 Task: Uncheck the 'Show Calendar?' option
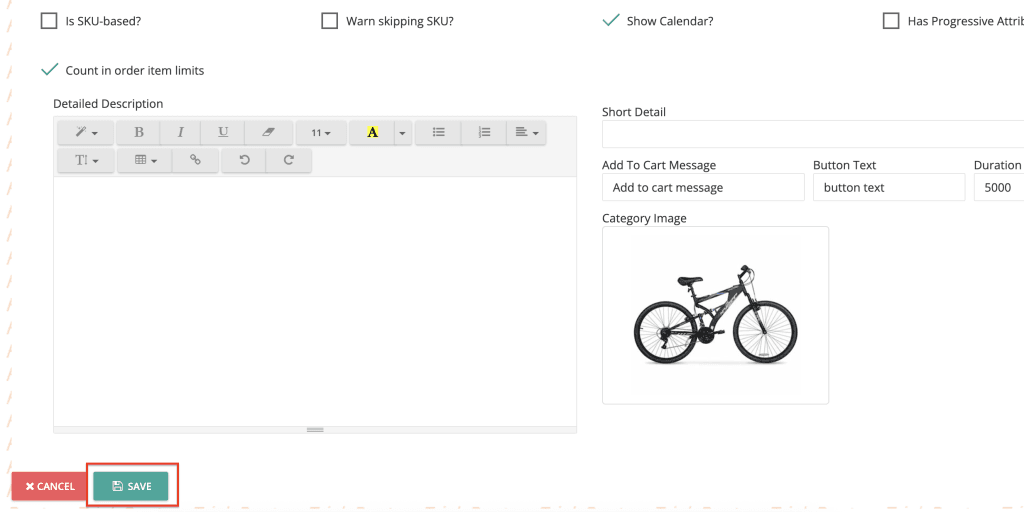tap(611, 21)
